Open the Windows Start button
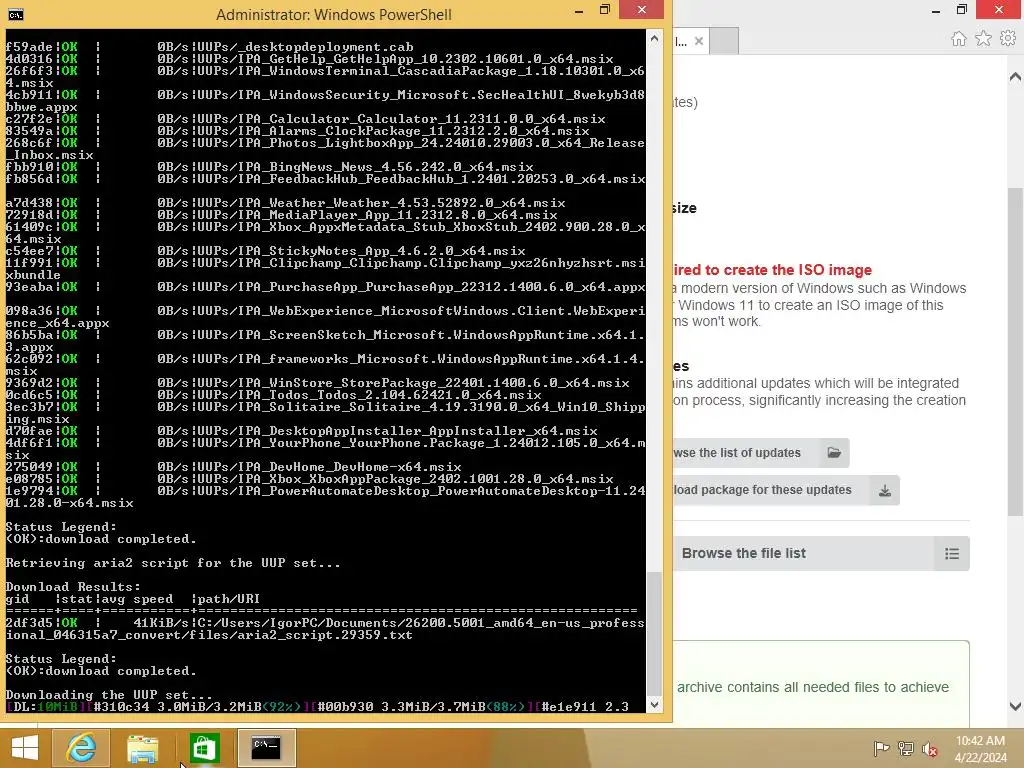Viewport: 1024px width, 768px height. tap(24, 747)
